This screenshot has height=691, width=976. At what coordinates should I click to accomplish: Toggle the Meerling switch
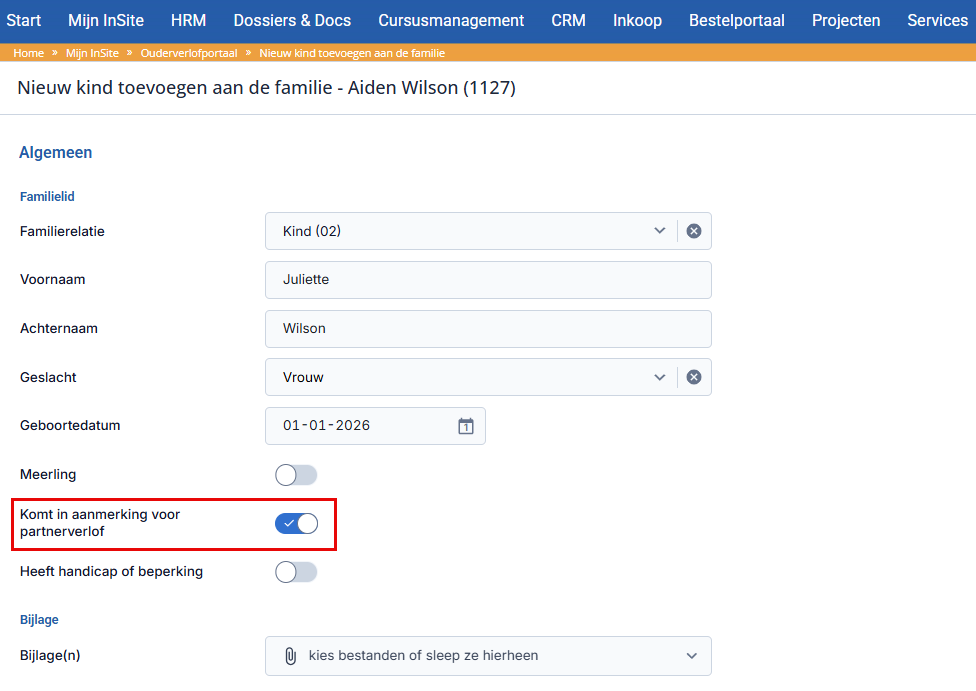(x=296, y=475)
